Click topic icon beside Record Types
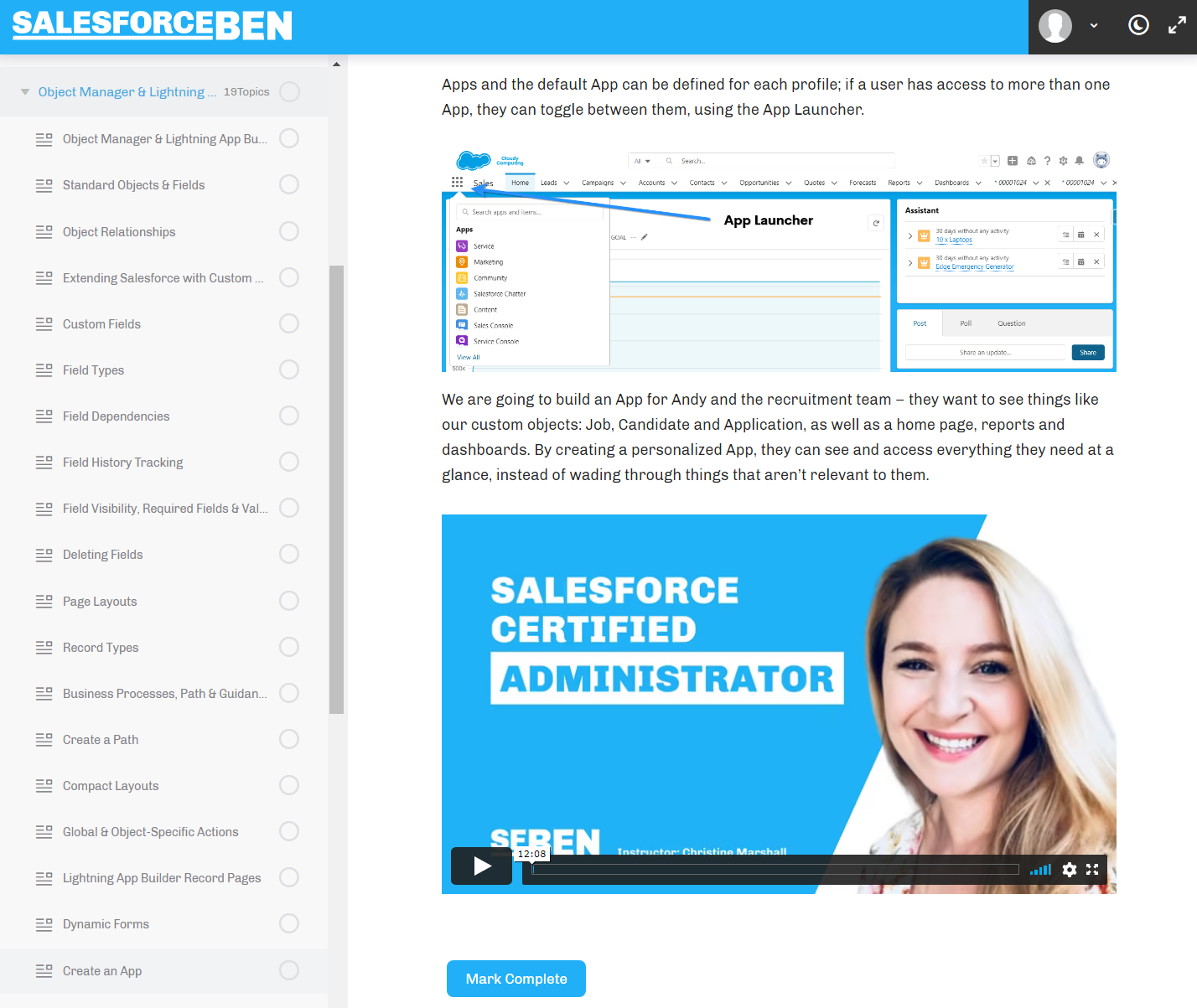Image resolution: width=1197 pixels, height=1008 pixels. (44, 648)
